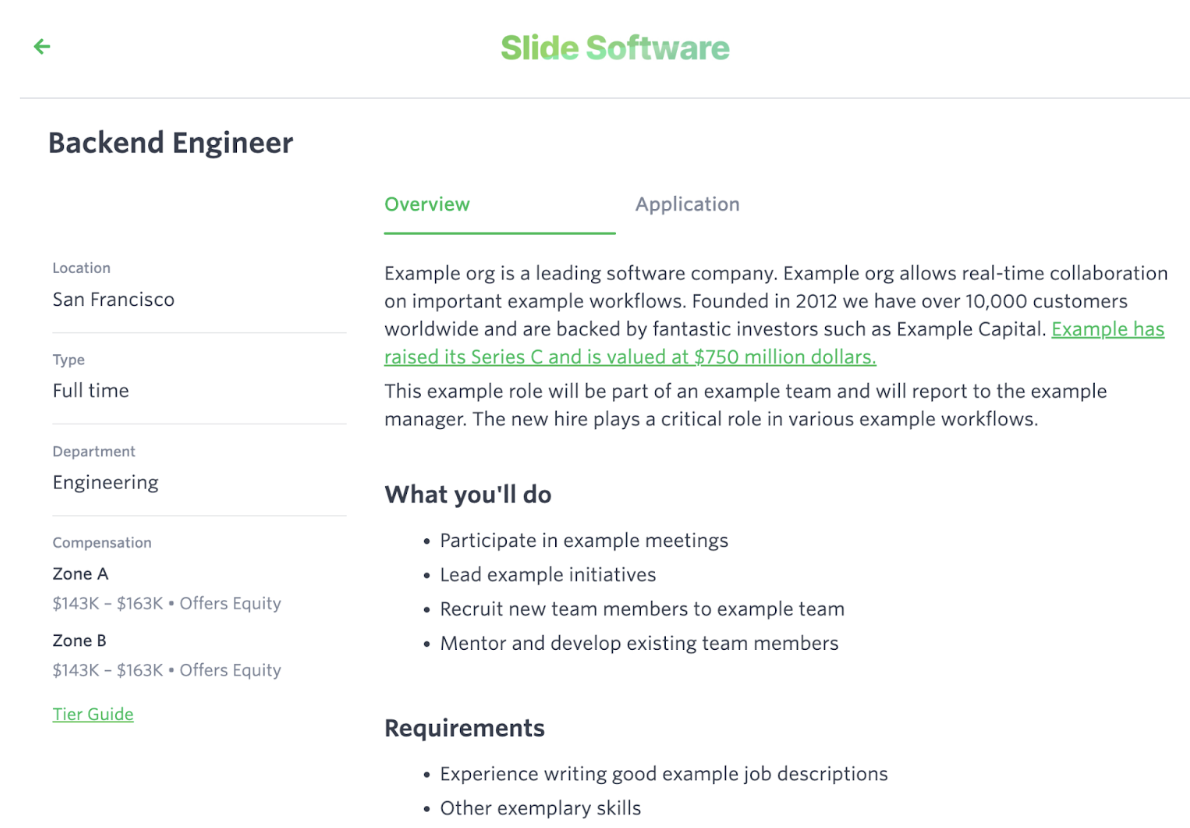Click the Zone B compensation label

(x=79, y=640)
